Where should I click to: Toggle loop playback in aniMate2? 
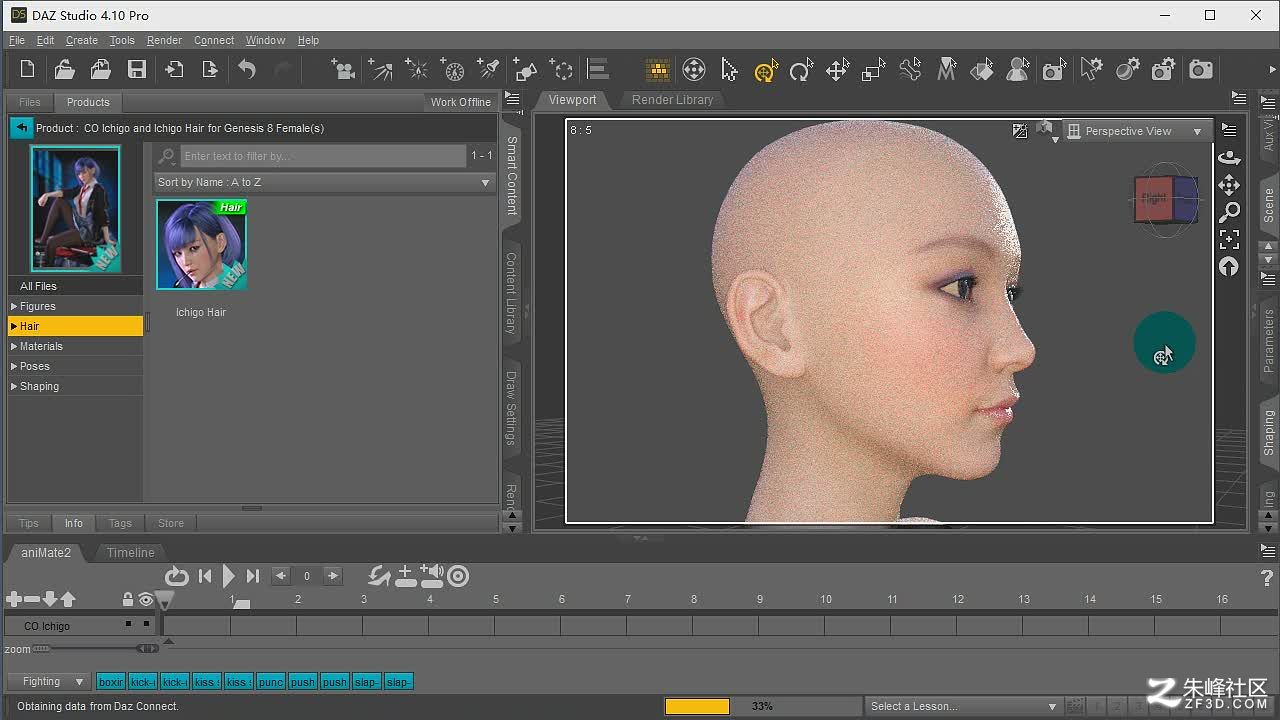[176, 576]
